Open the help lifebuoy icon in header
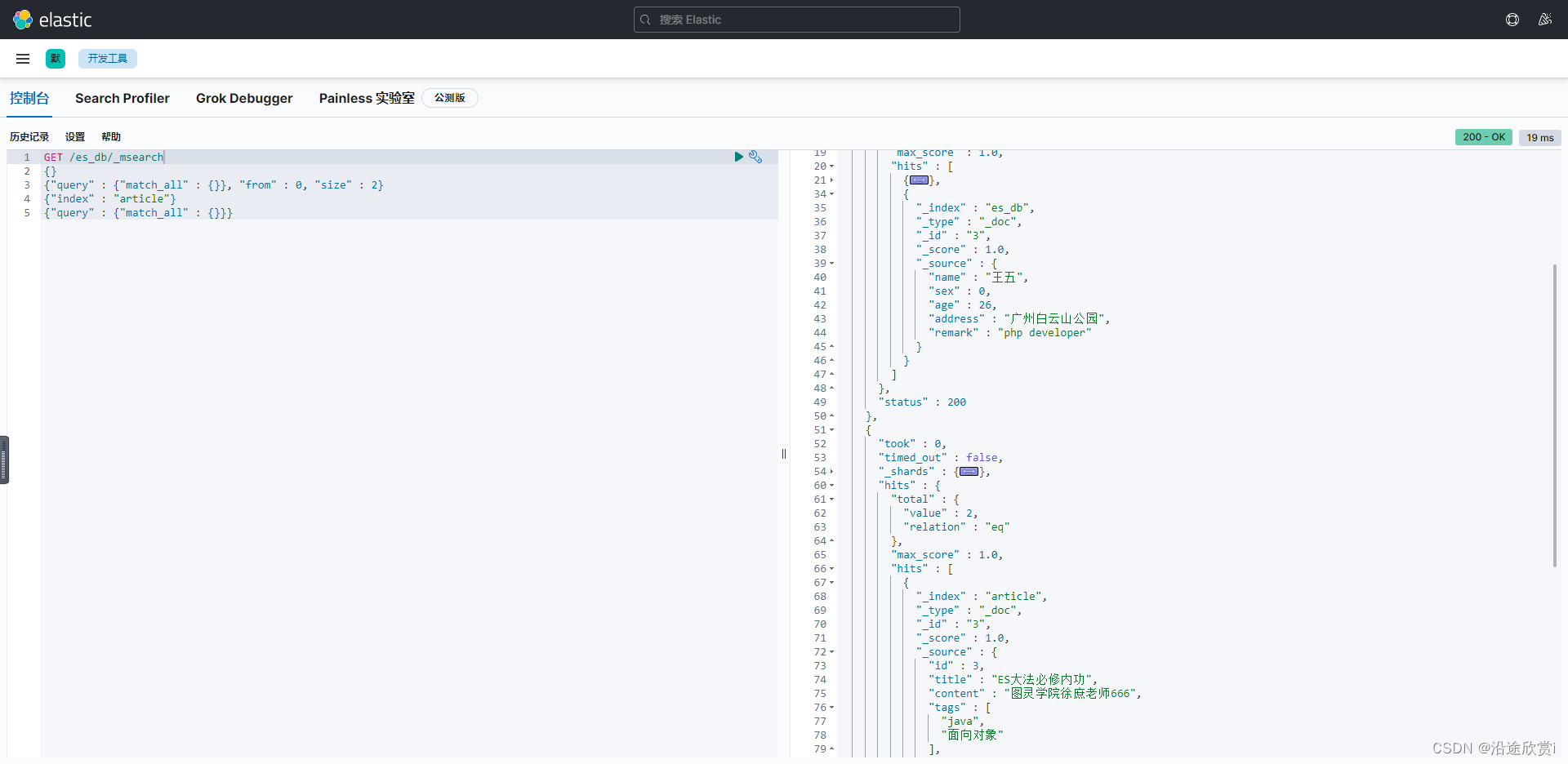Screen dimensions: 1568x764 (x=1512, y=20)
